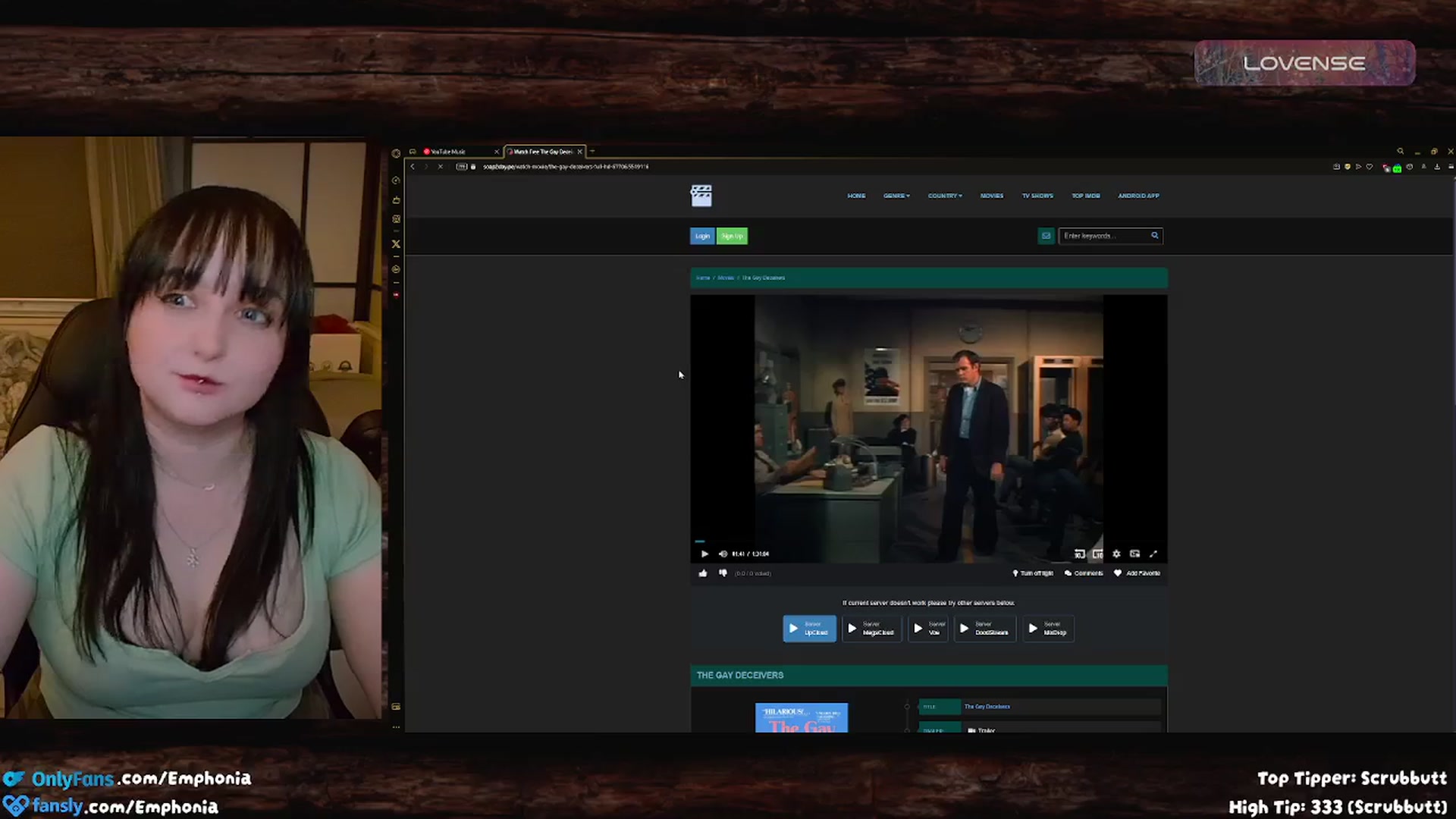Screen dimensions: 1456x819
Task: Click the Movies breadcrumb link
Action: [726, 278]
